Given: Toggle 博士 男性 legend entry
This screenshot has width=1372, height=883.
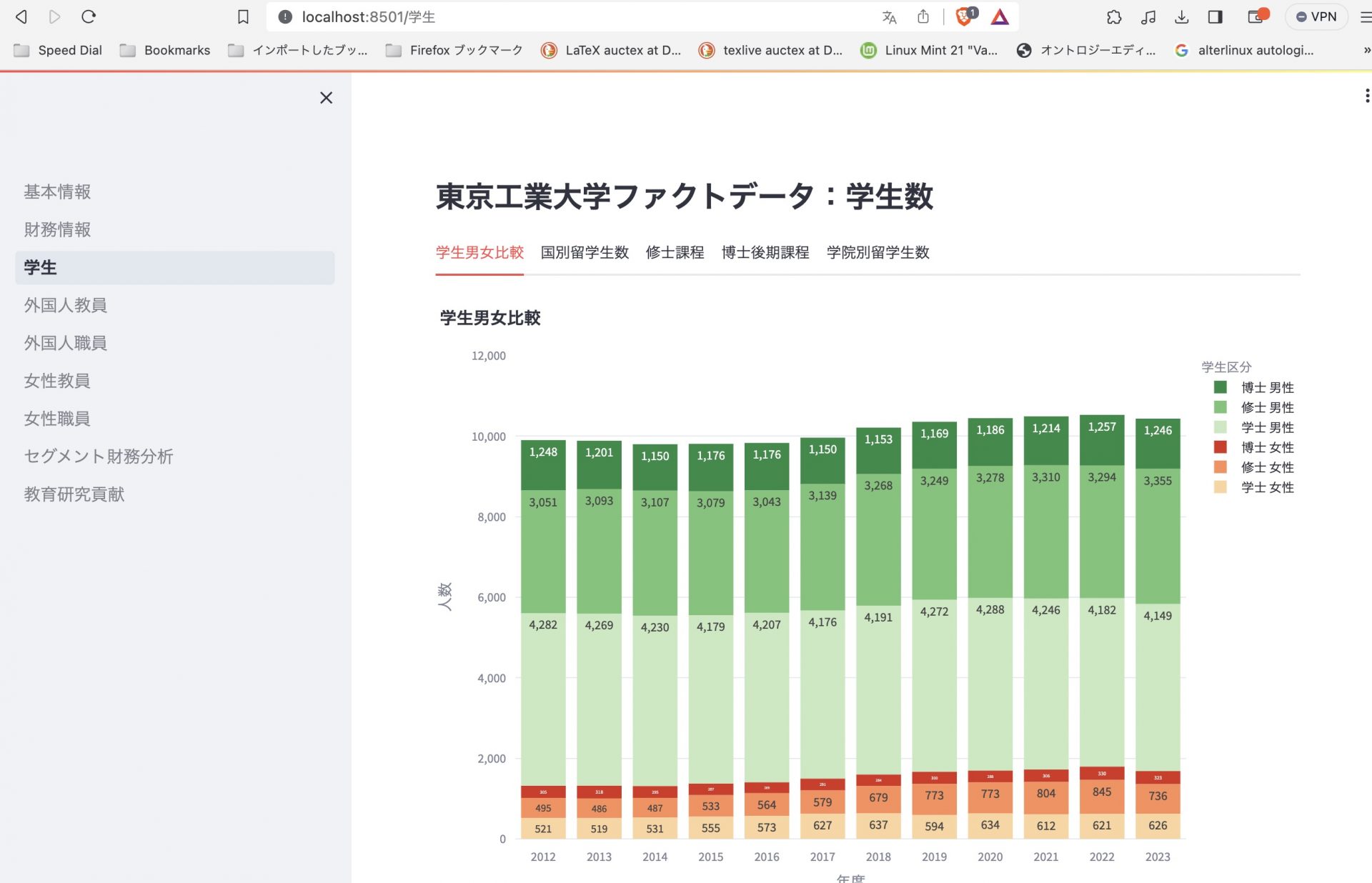Looking at the screenshot, I should (x=1254, y=387).
